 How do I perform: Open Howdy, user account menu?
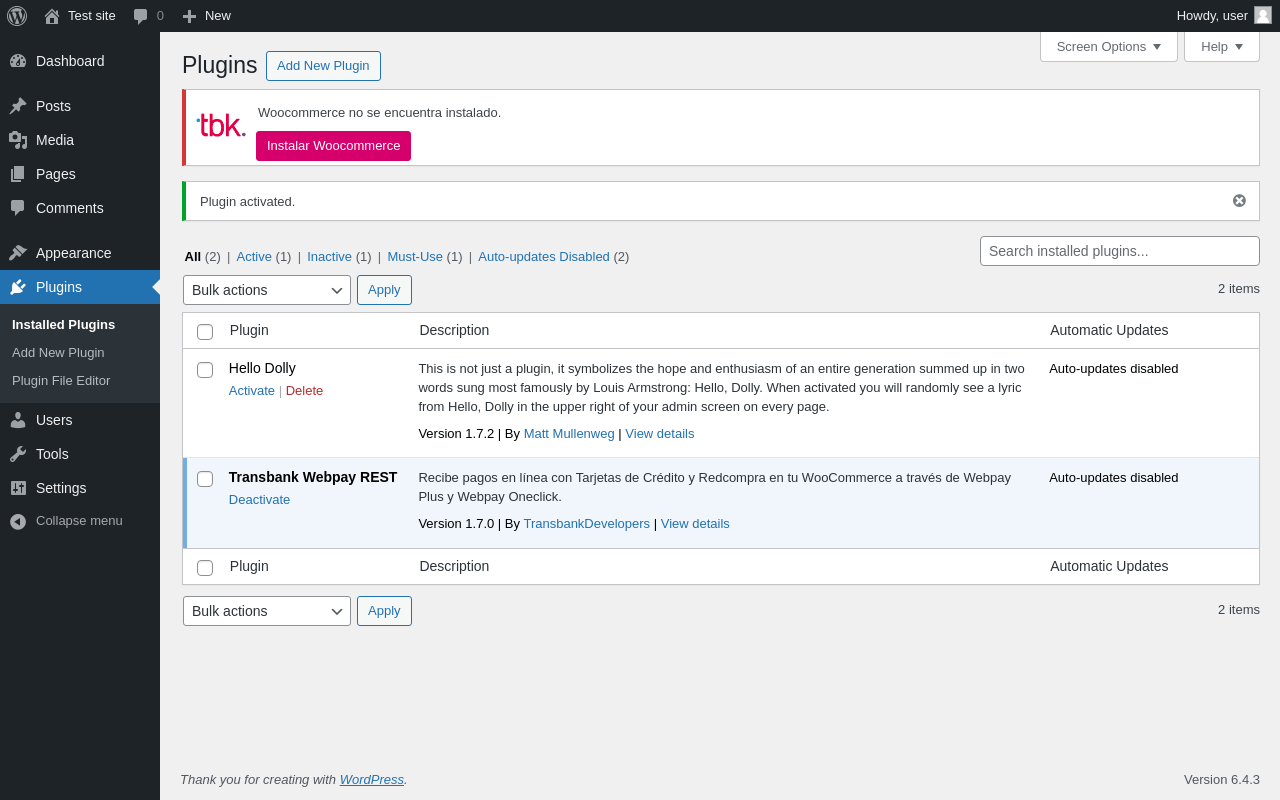pyautogui.click(x=1224, y=16)
